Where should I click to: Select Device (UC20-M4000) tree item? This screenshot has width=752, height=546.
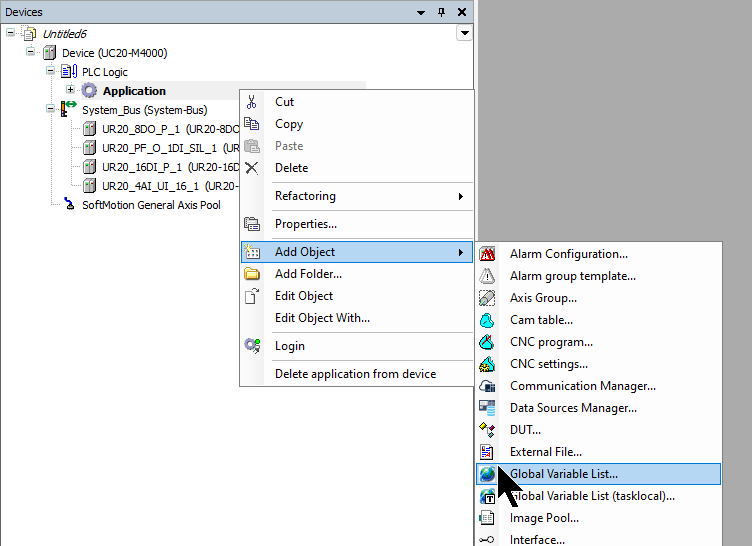(x=115, y=53)
